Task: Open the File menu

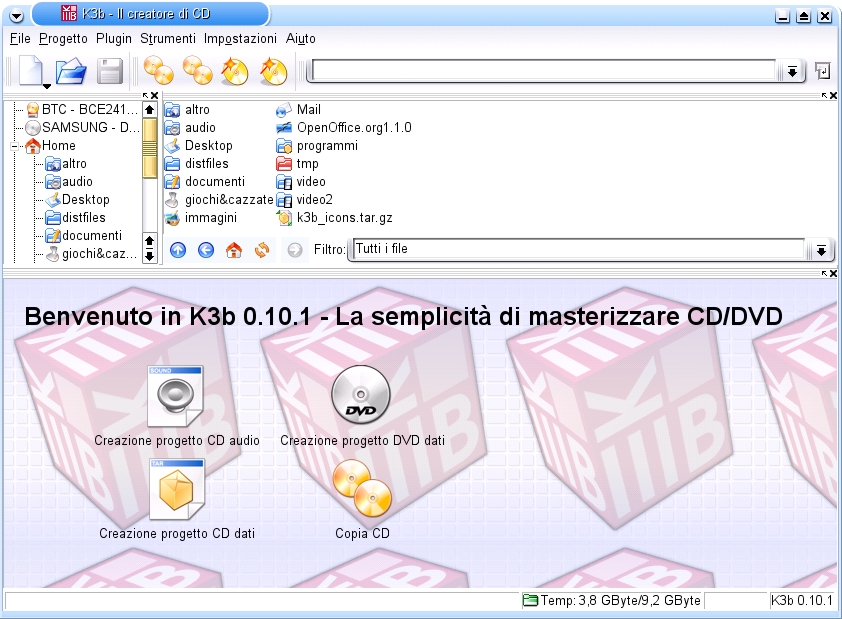Action: 20,39
